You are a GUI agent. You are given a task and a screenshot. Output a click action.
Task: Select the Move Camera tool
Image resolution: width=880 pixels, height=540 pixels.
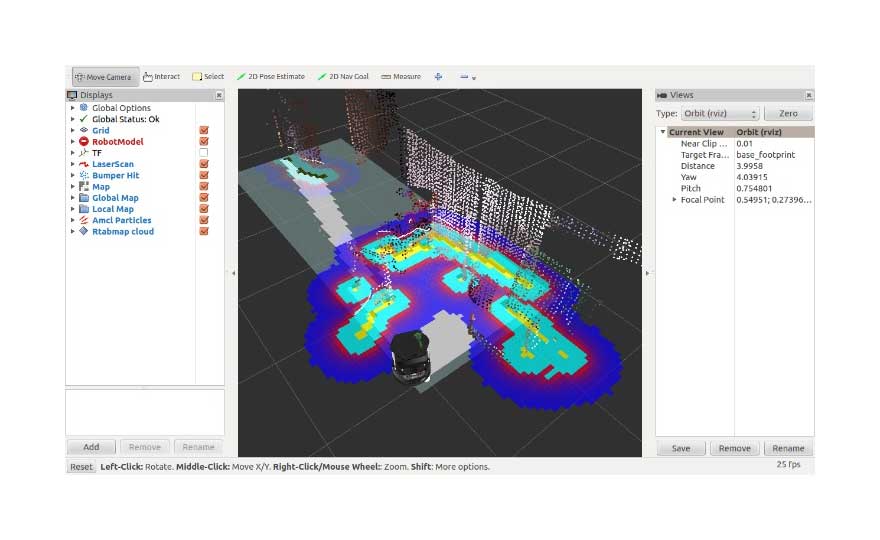point(103,77)
